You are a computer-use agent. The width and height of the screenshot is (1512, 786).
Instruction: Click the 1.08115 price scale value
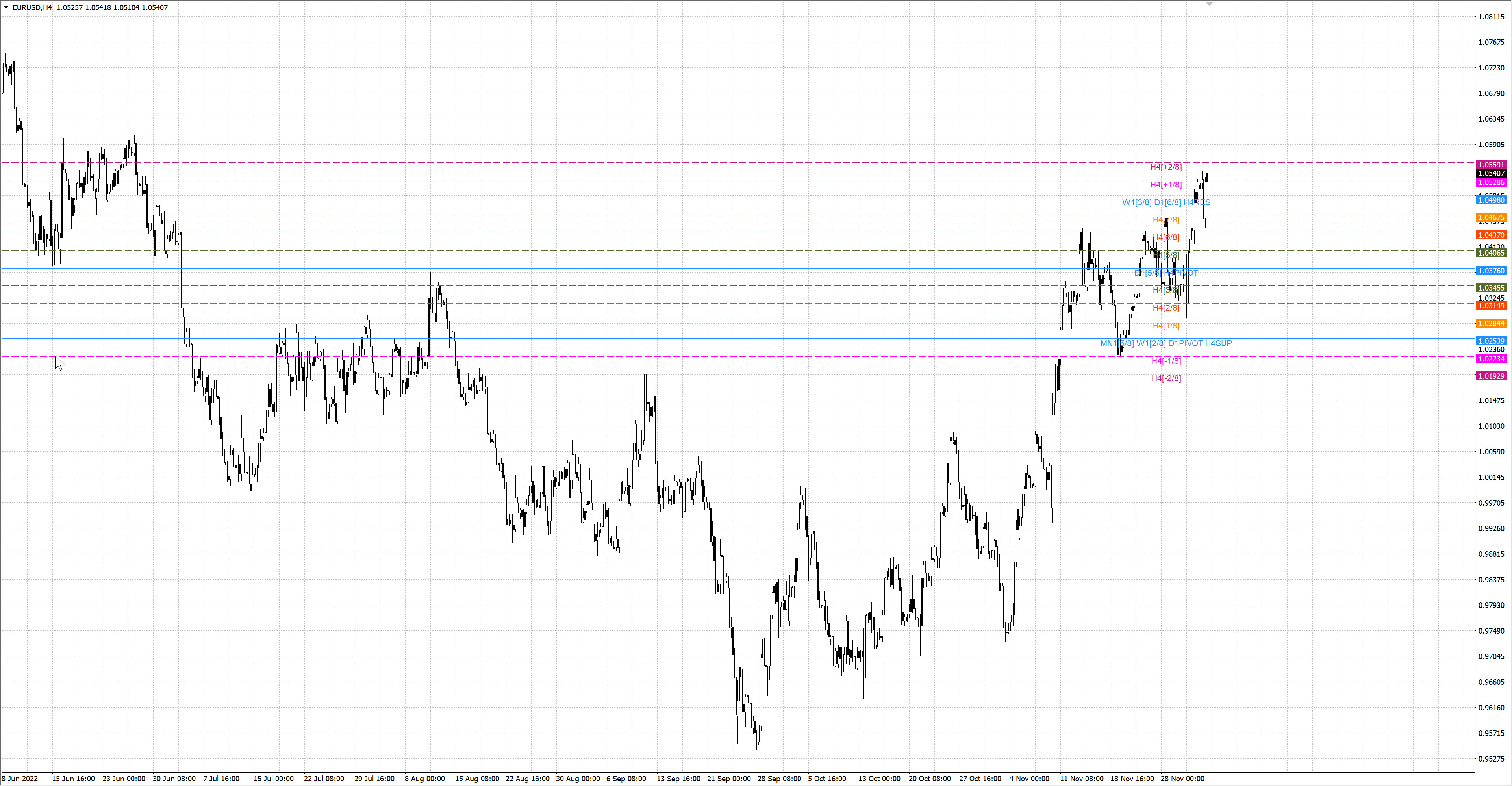pyautogui.click(x=1492, y=17)
